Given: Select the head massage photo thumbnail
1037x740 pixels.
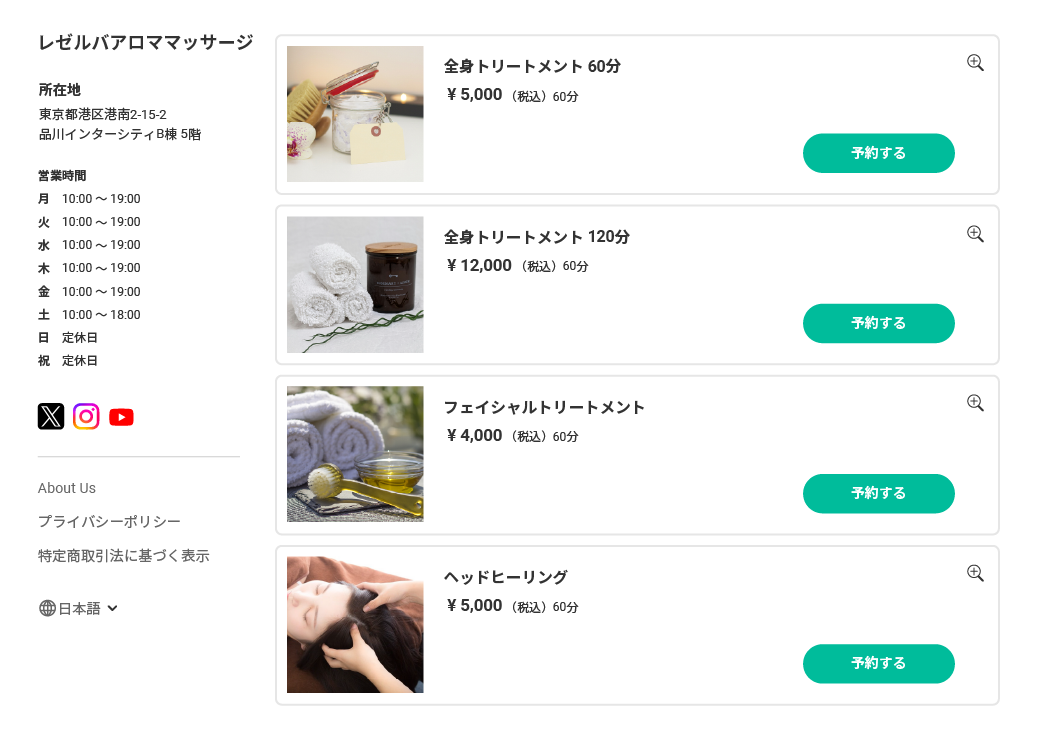Looking at the screenshot, I should tap(355, 624).
